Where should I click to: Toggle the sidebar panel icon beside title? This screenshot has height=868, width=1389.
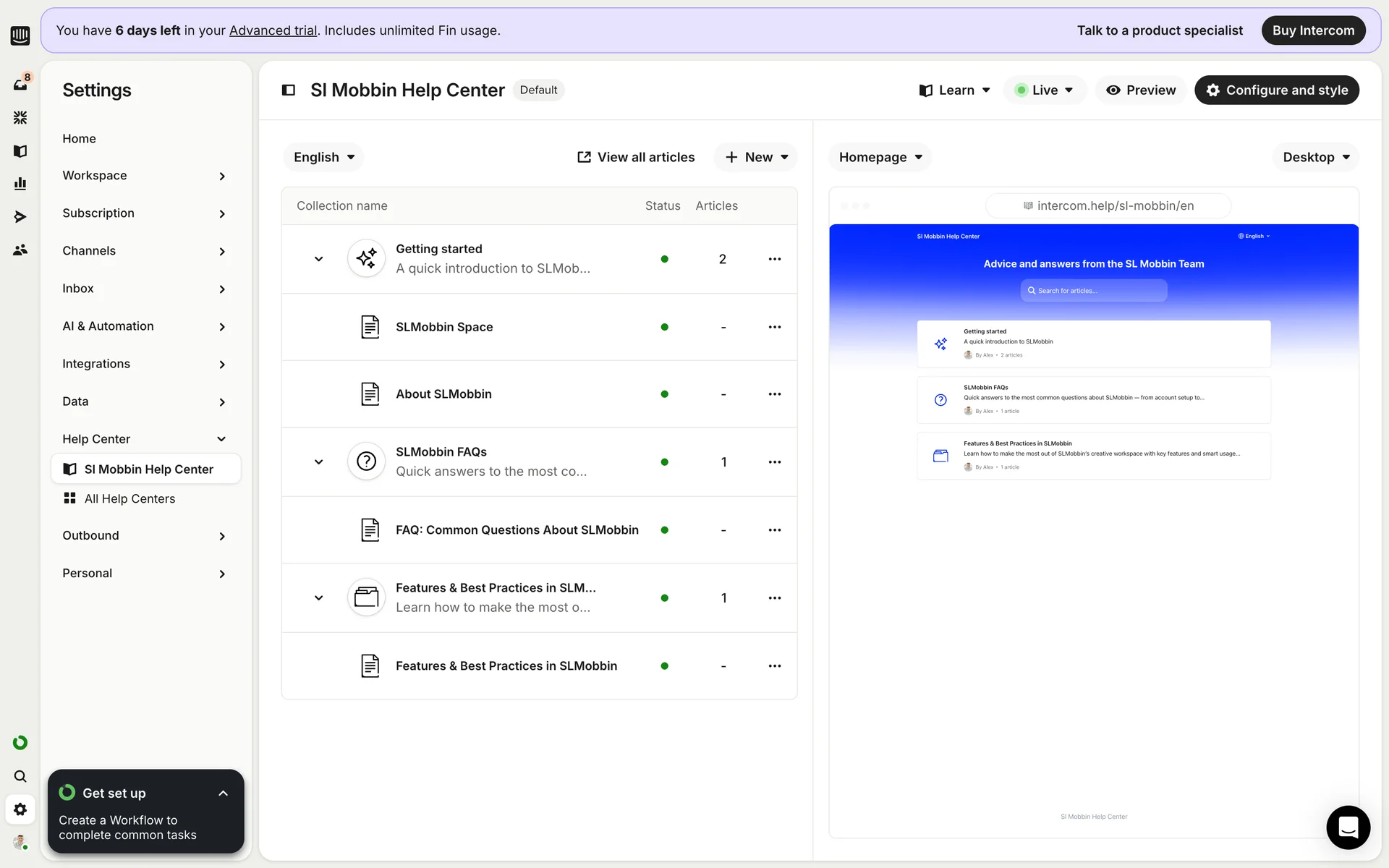(x=289, y=90)
